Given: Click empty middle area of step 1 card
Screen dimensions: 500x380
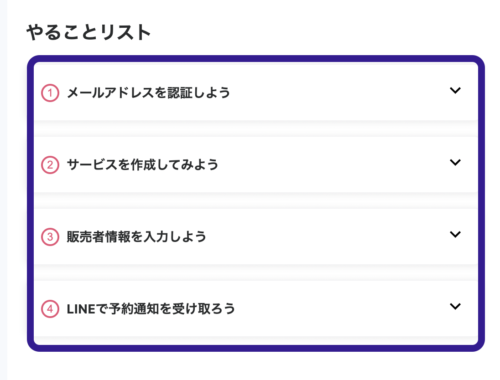Looking at the screenshot, I should click(x=333, y=93).
